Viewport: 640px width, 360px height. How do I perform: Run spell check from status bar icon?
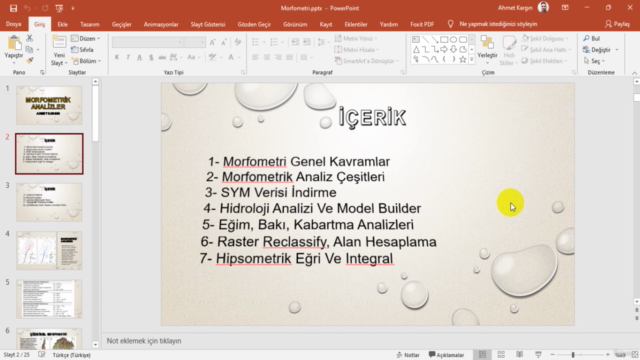pos(42,355)
